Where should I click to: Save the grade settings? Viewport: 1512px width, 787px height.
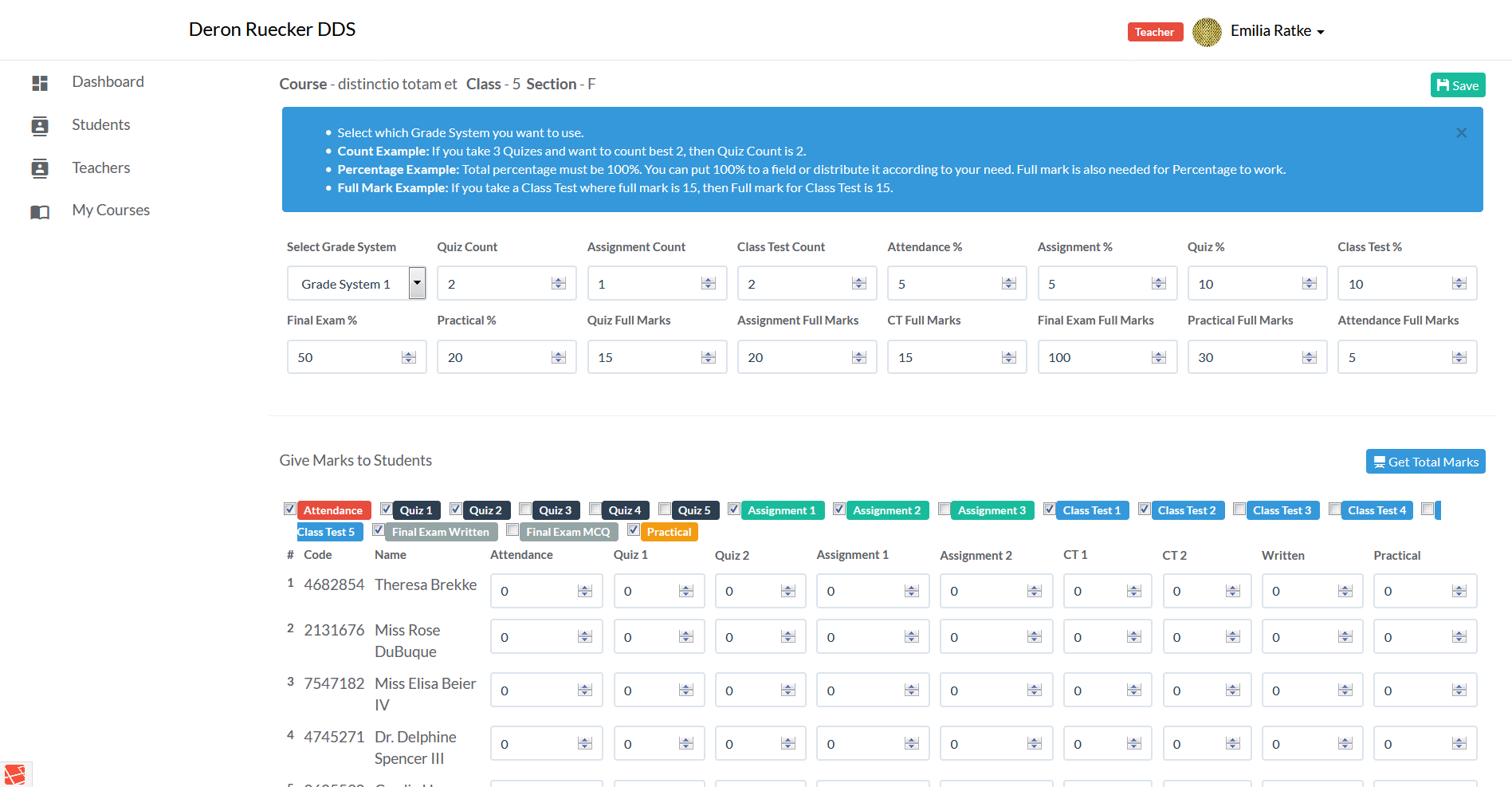(1457, 85)
